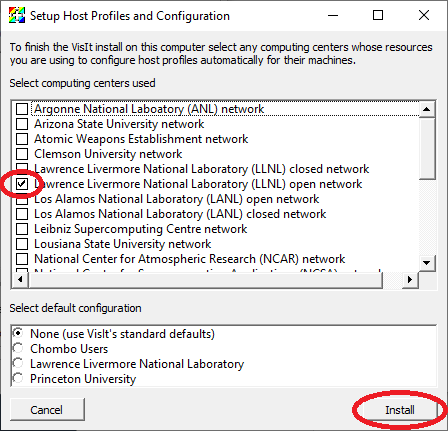Tick Atomic Weapons Establishment network checkbox
448x431 pixels.
22,139
